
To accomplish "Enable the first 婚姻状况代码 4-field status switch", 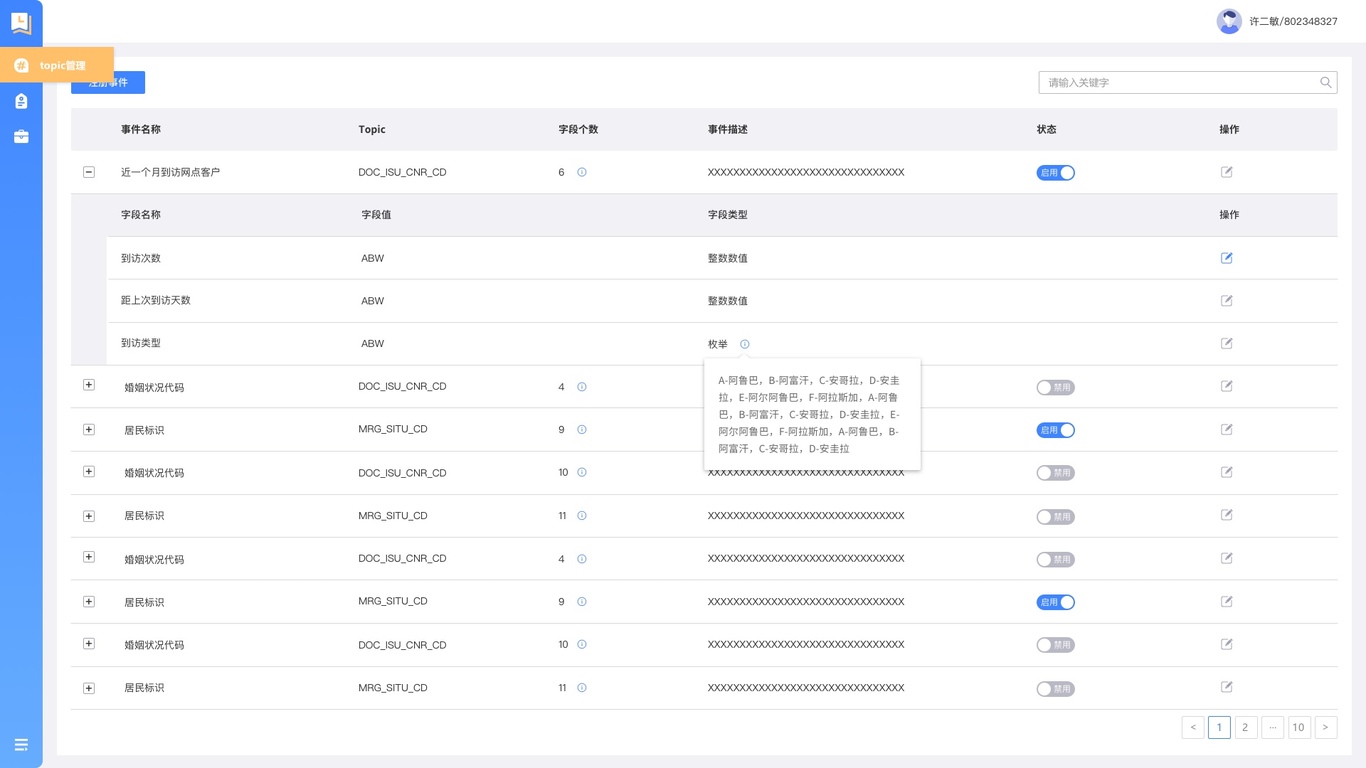I will click(1055, 387).
